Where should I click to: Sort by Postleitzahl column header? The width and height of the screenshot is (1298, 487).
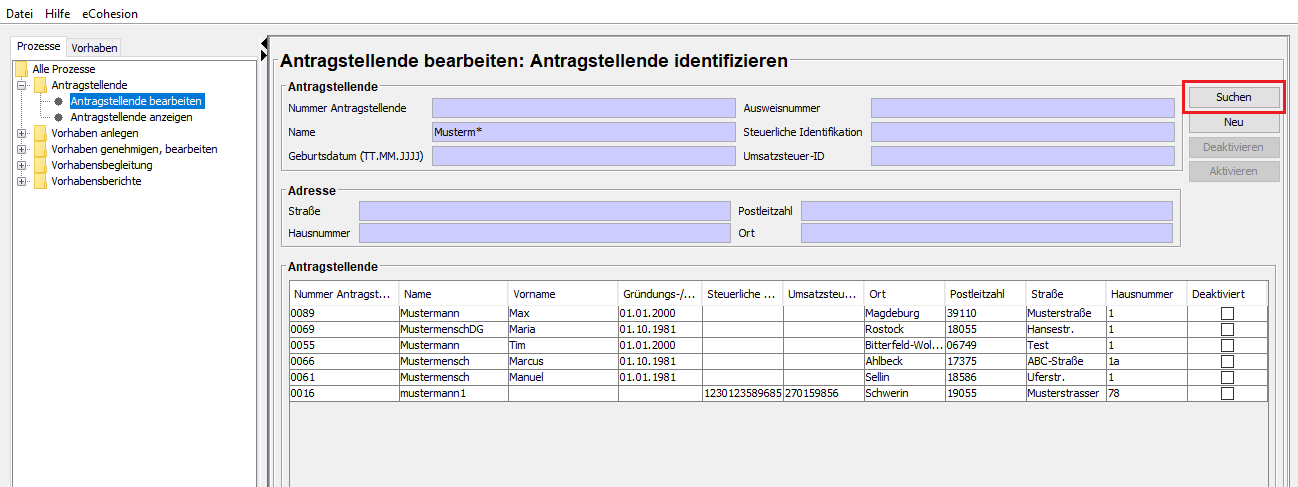pyautogui.click(x=985, y=294)
